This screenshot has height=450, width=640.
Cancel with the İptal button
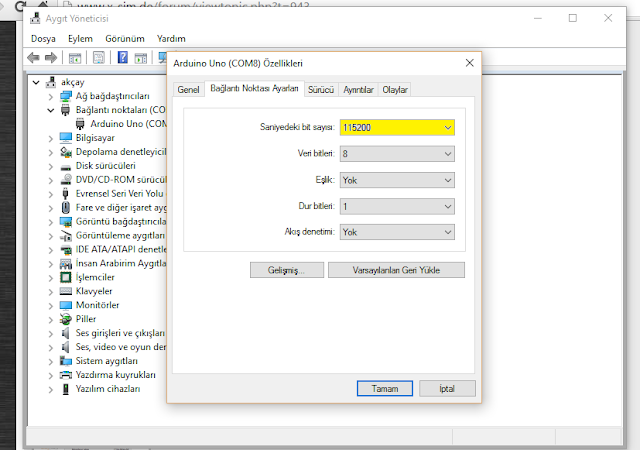click(447, 388)
